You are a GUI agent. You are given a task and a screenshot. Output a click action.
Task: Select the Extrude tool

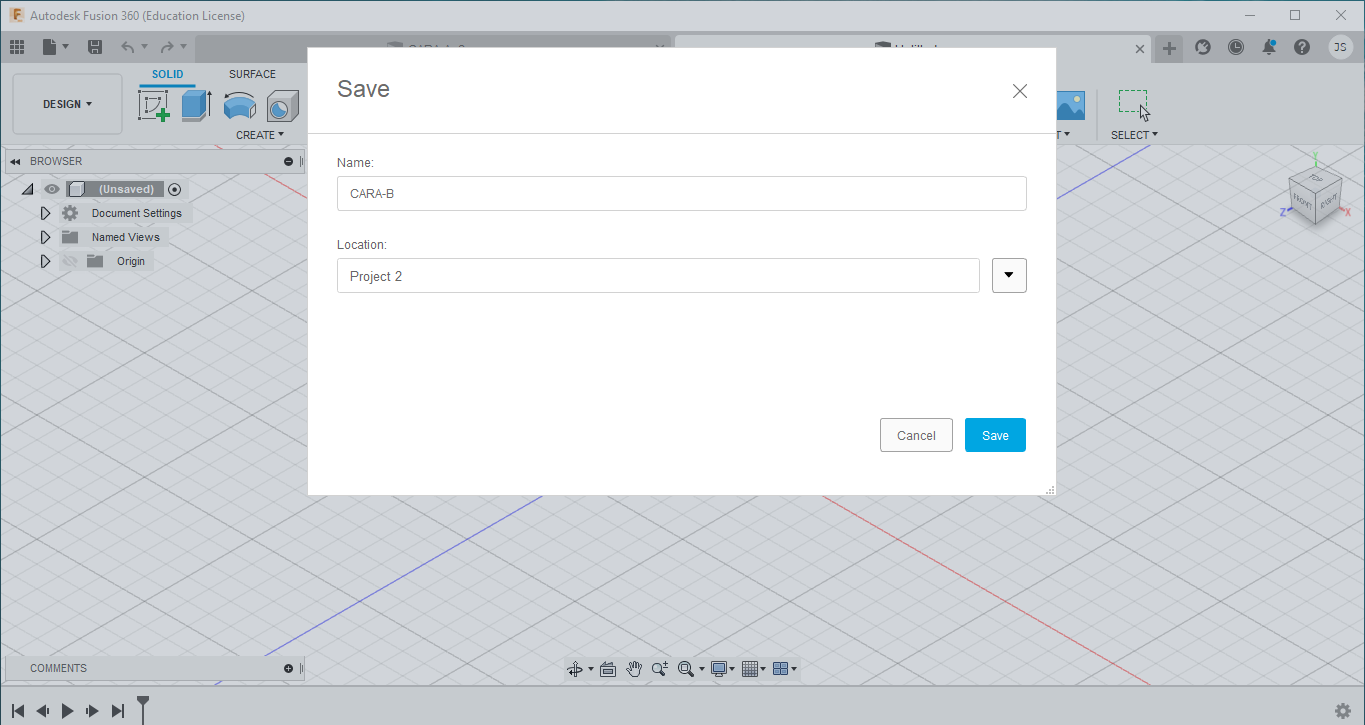[196, 104]
